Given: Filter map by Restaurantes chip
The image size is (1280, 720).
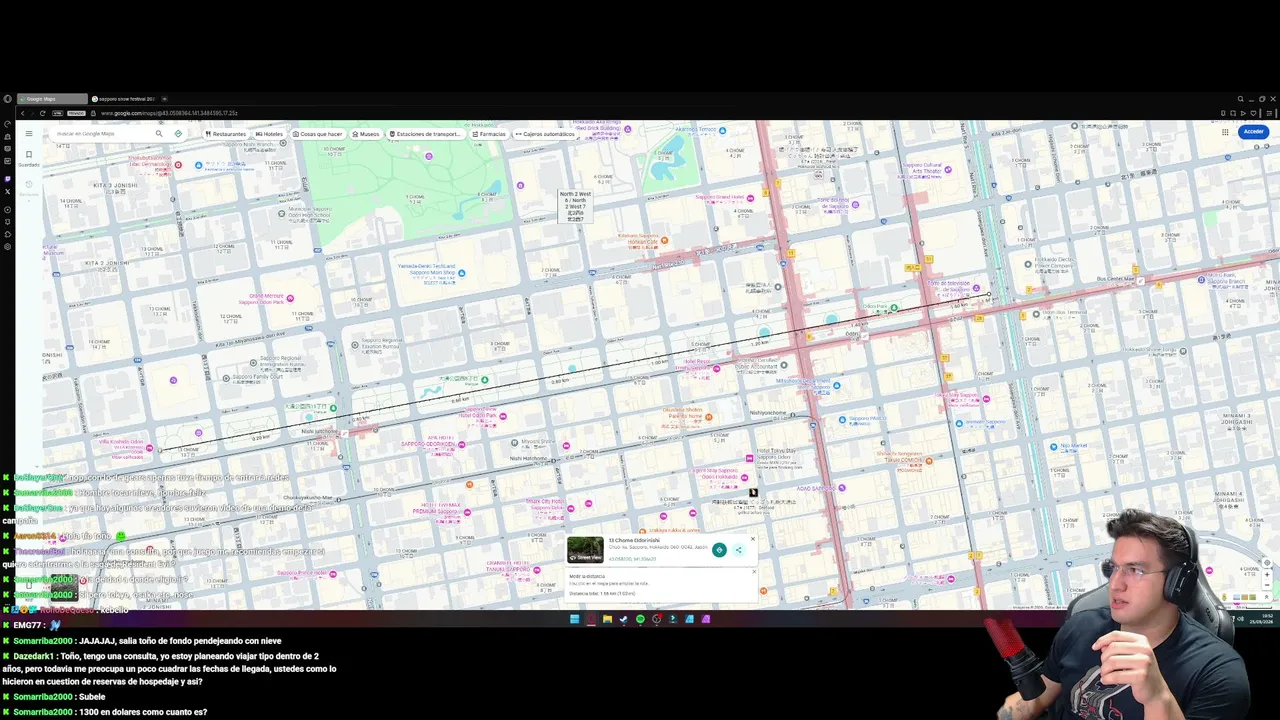Looking at the screenshot, I should (x=225, y=134).
